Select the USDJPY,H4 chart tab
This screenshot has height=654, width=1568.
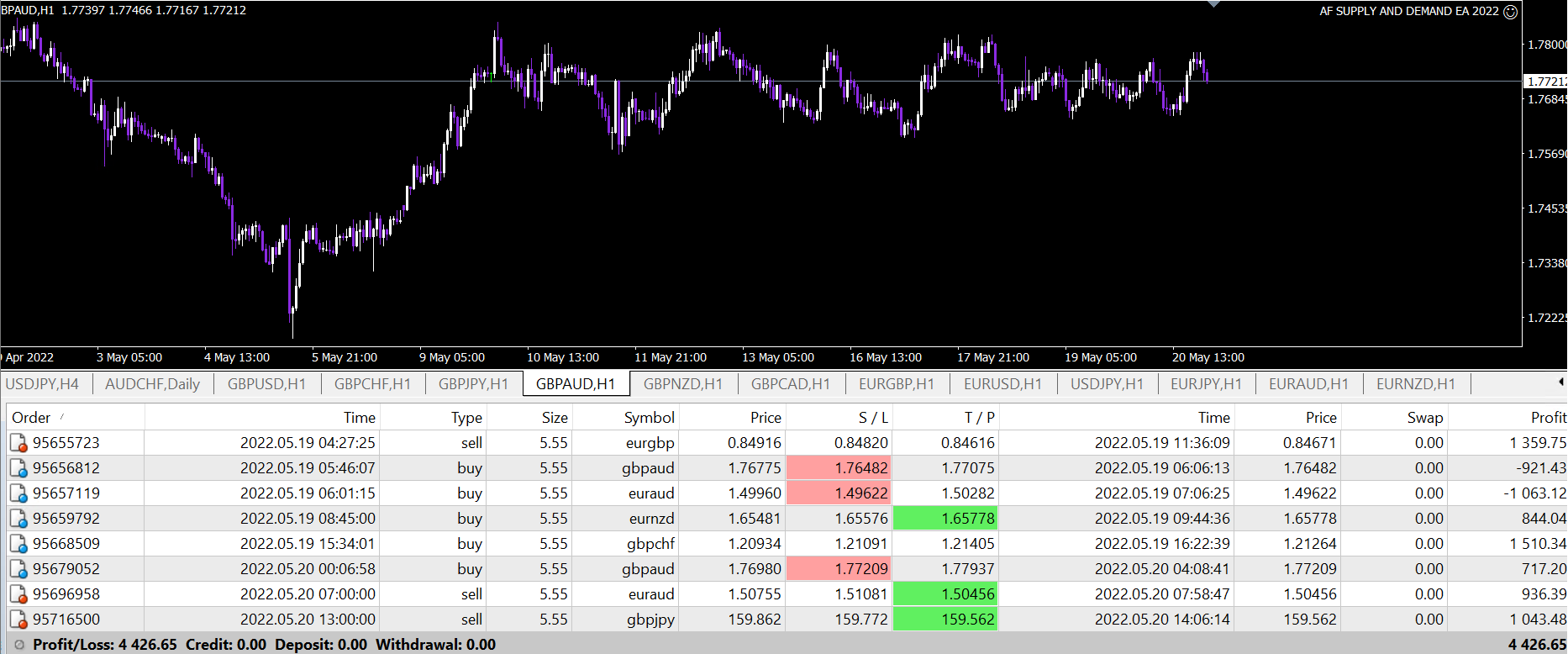(42, 384)
